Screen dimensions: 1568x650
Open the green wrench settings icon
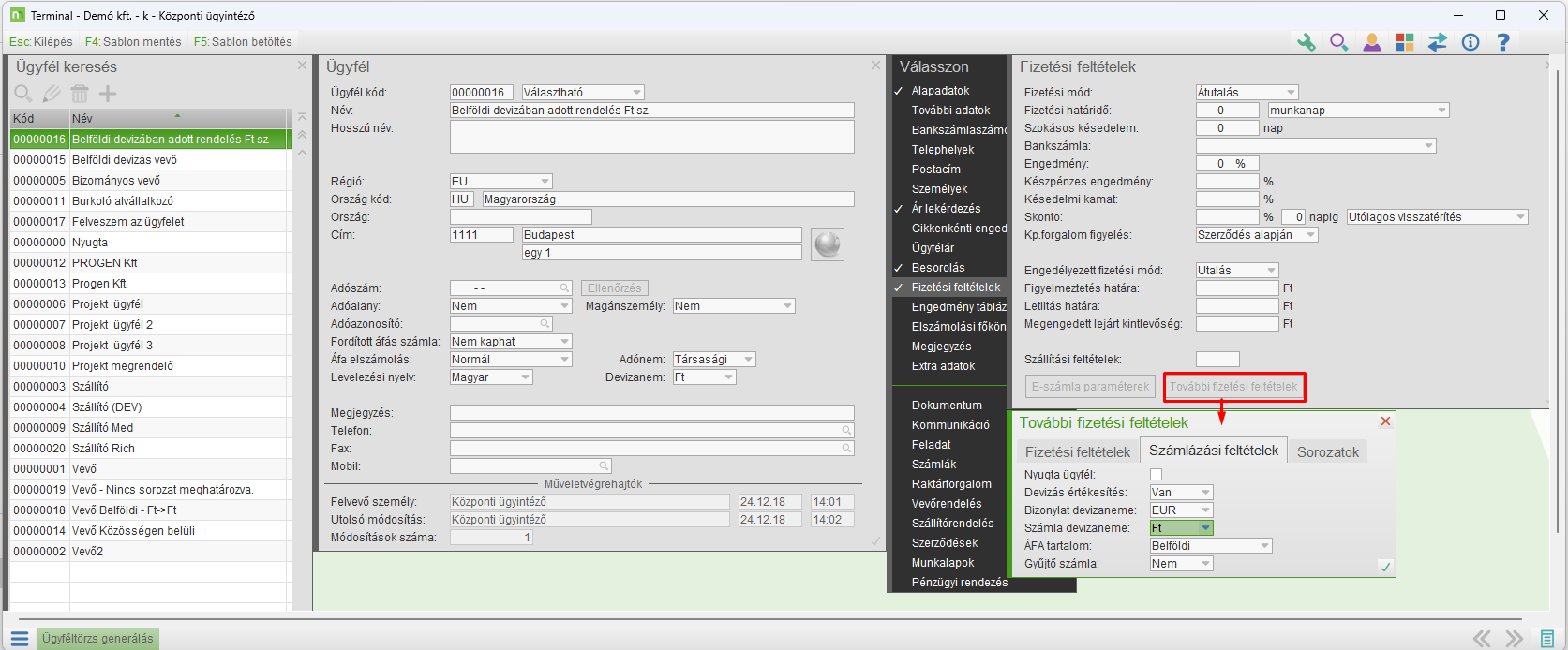(x=1306, y=42)
